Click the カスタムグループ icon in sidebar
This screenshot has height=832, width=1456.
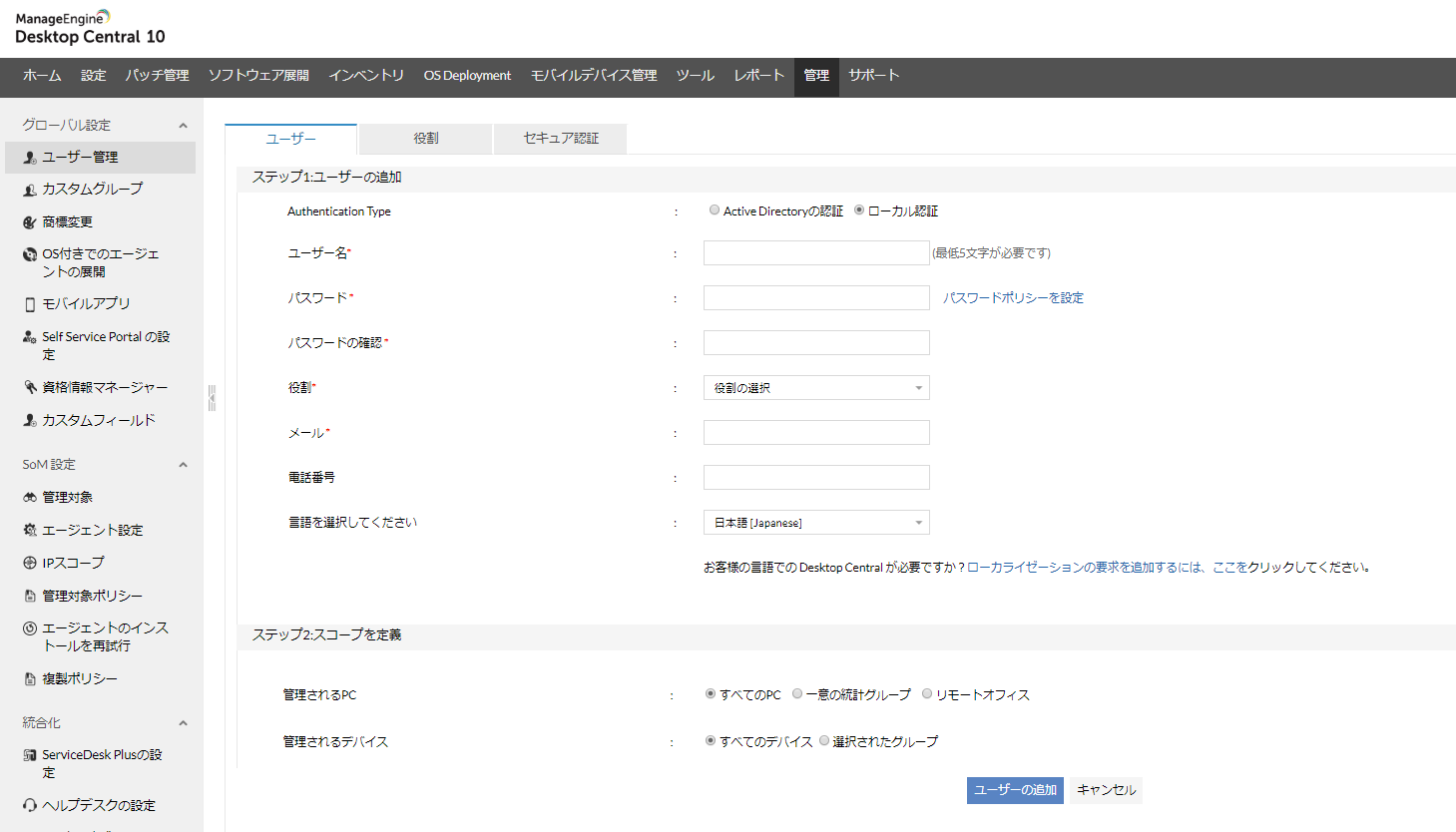(x=30, y=190)
